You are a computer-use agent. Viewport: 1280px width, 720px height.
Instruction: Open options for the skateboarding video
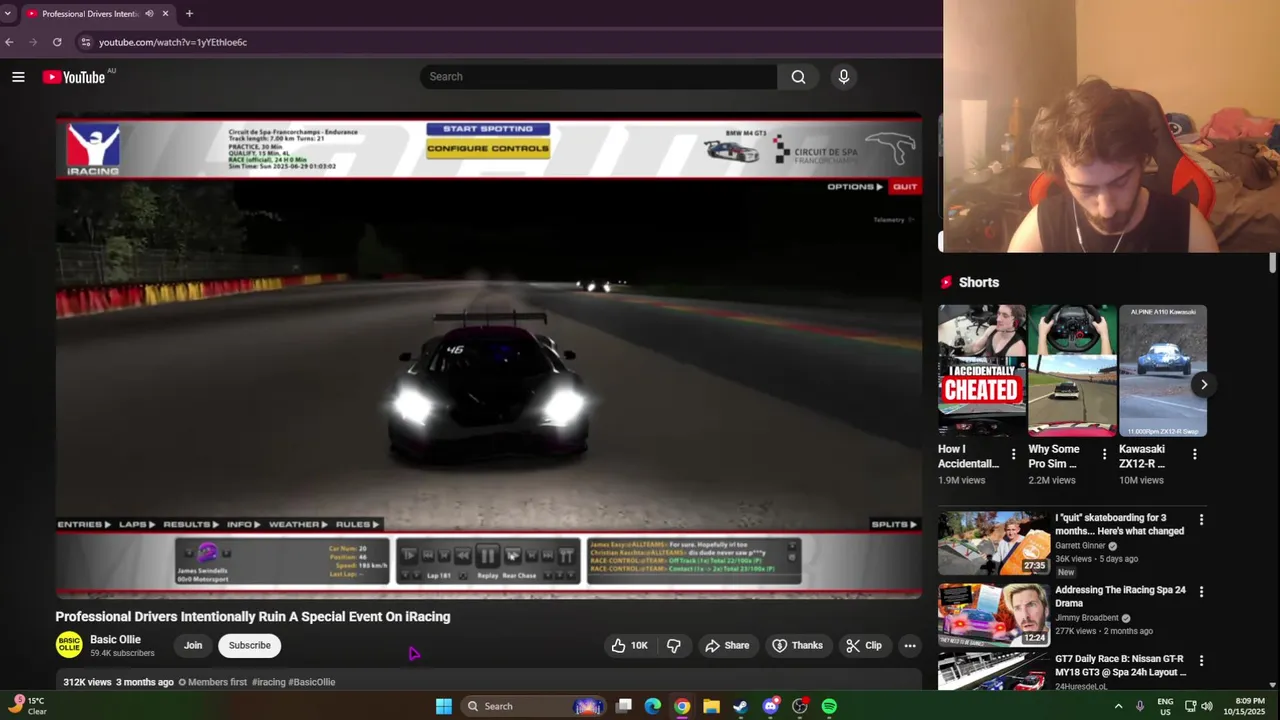[1201, 520]
